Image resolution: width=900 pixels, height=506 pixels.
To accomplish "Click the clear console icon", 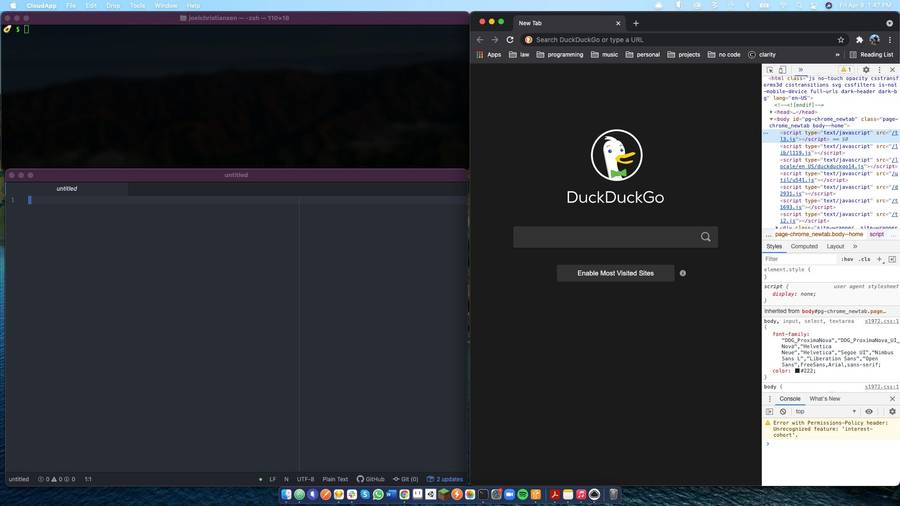I will [783, 411].
